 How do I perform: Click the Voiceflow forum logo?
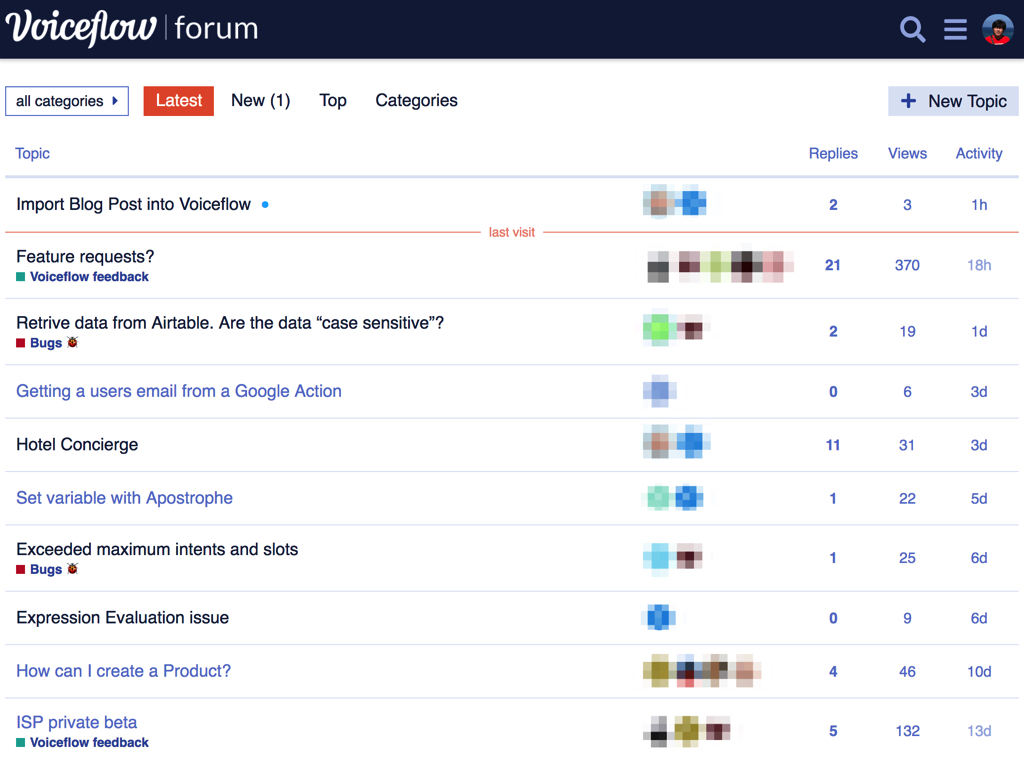[132, 28]
